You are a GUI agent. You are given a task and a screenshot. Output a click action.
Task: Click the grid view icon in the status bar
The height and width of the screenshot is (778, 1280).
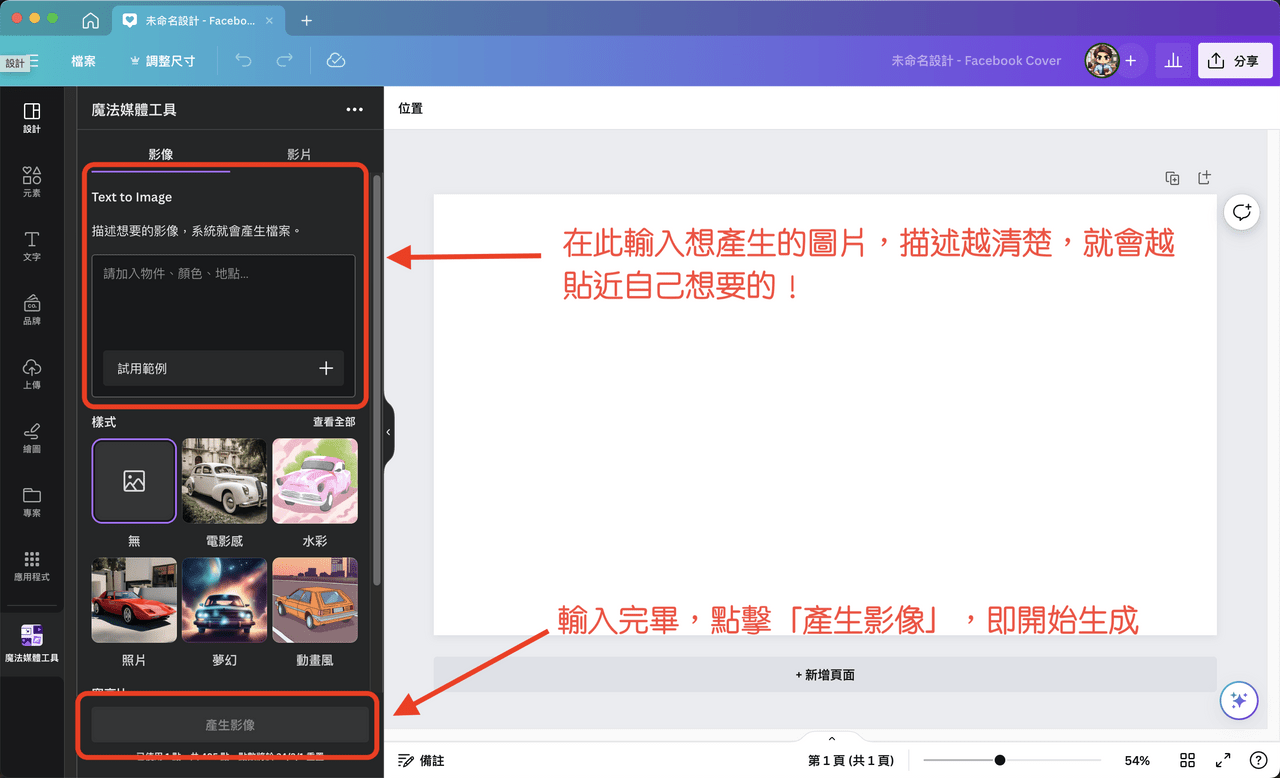1187,760
